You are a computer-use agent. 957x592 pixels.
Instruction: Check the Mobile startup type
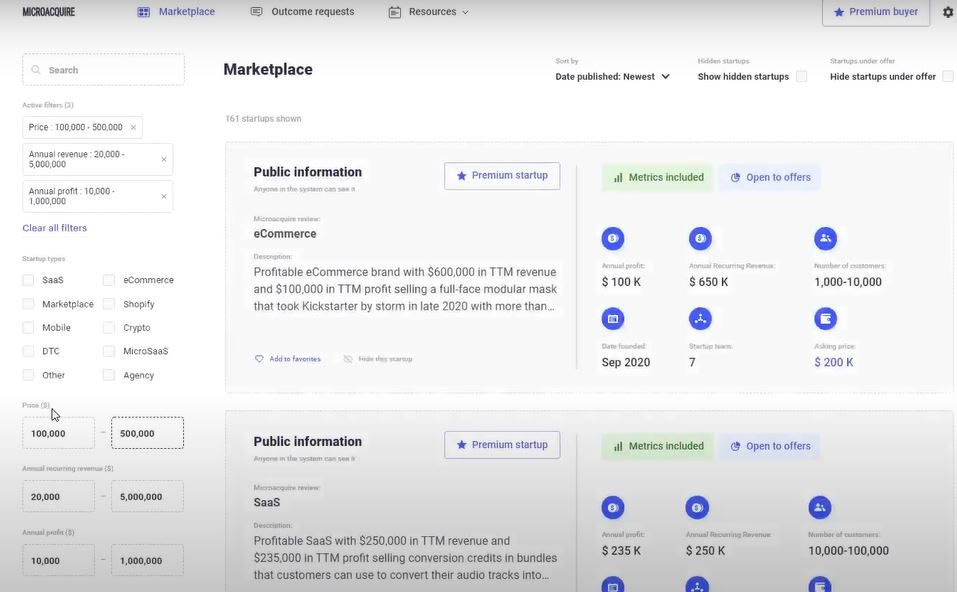pos(28,328)
